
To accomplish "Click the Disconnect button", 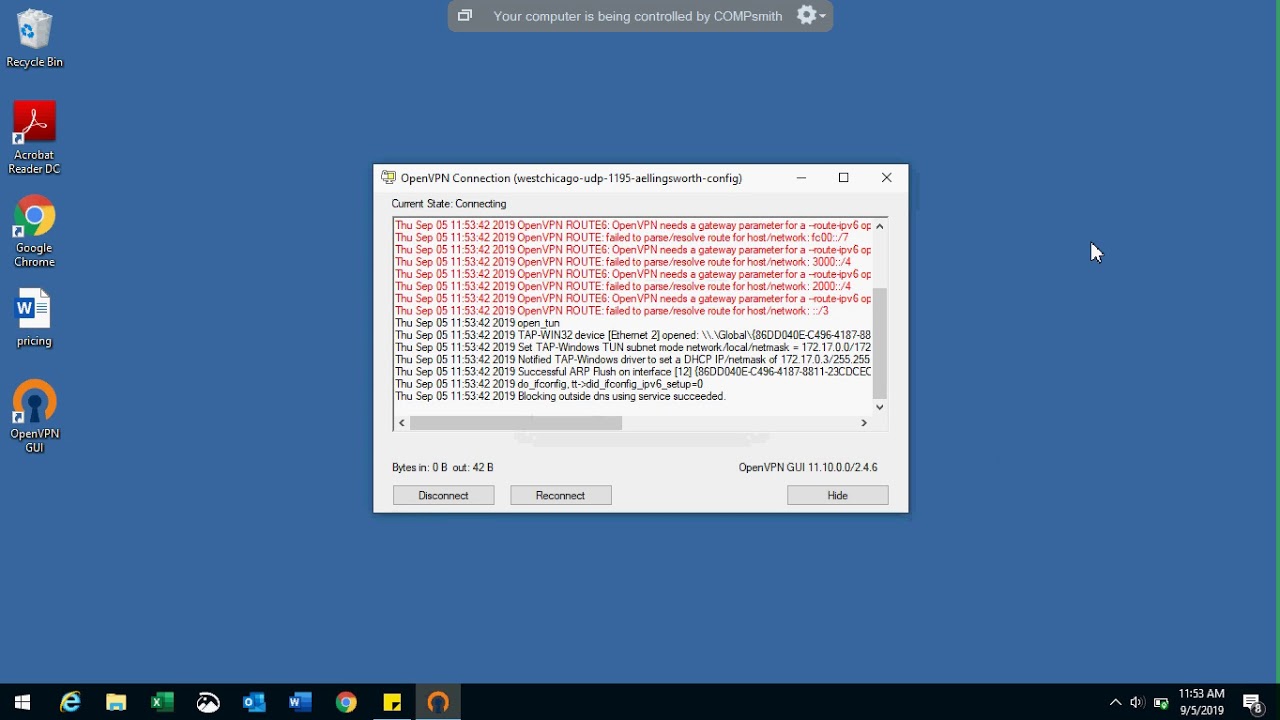I will pos(443,495).
